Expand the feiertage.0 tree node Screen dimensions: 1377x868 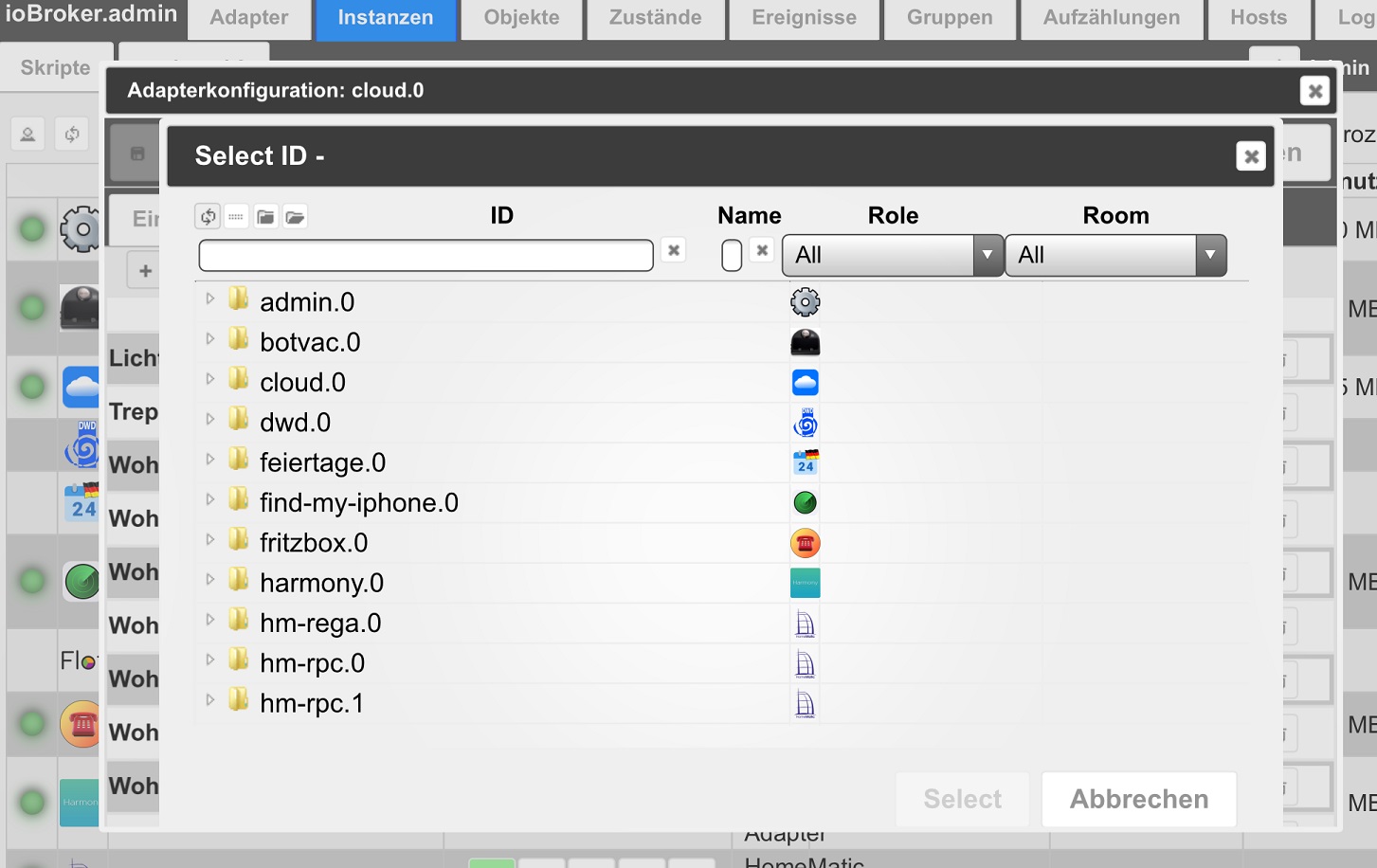pyautogui.click(x=210, y=460)
